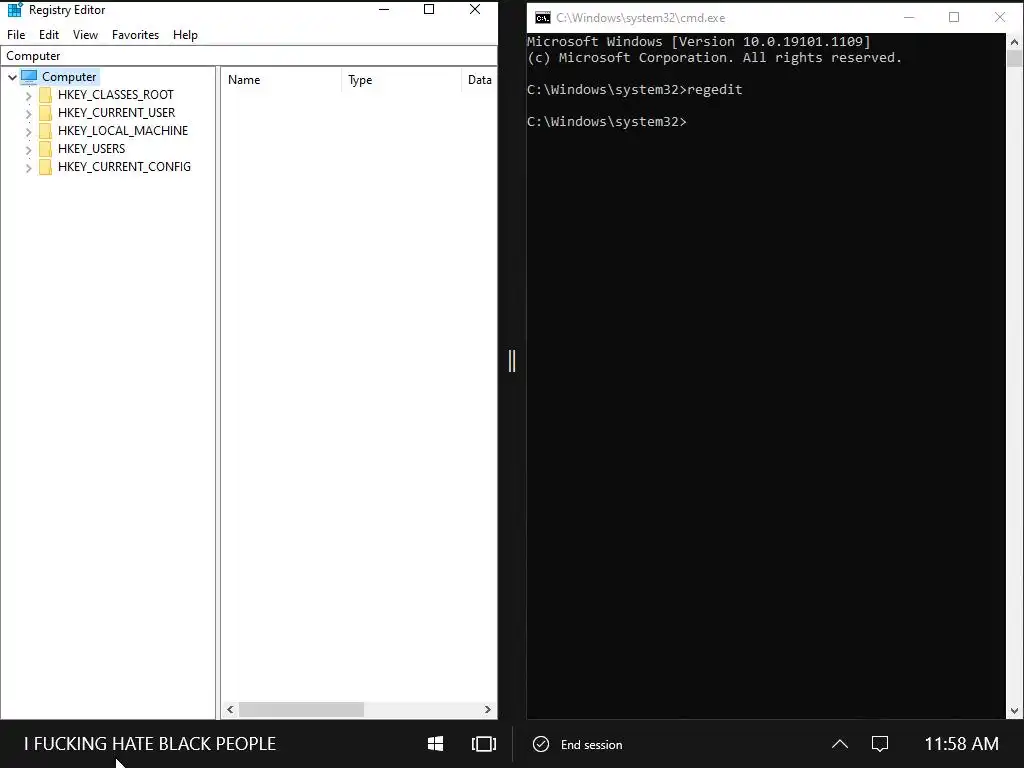Click the End session label

click(591, 744)
